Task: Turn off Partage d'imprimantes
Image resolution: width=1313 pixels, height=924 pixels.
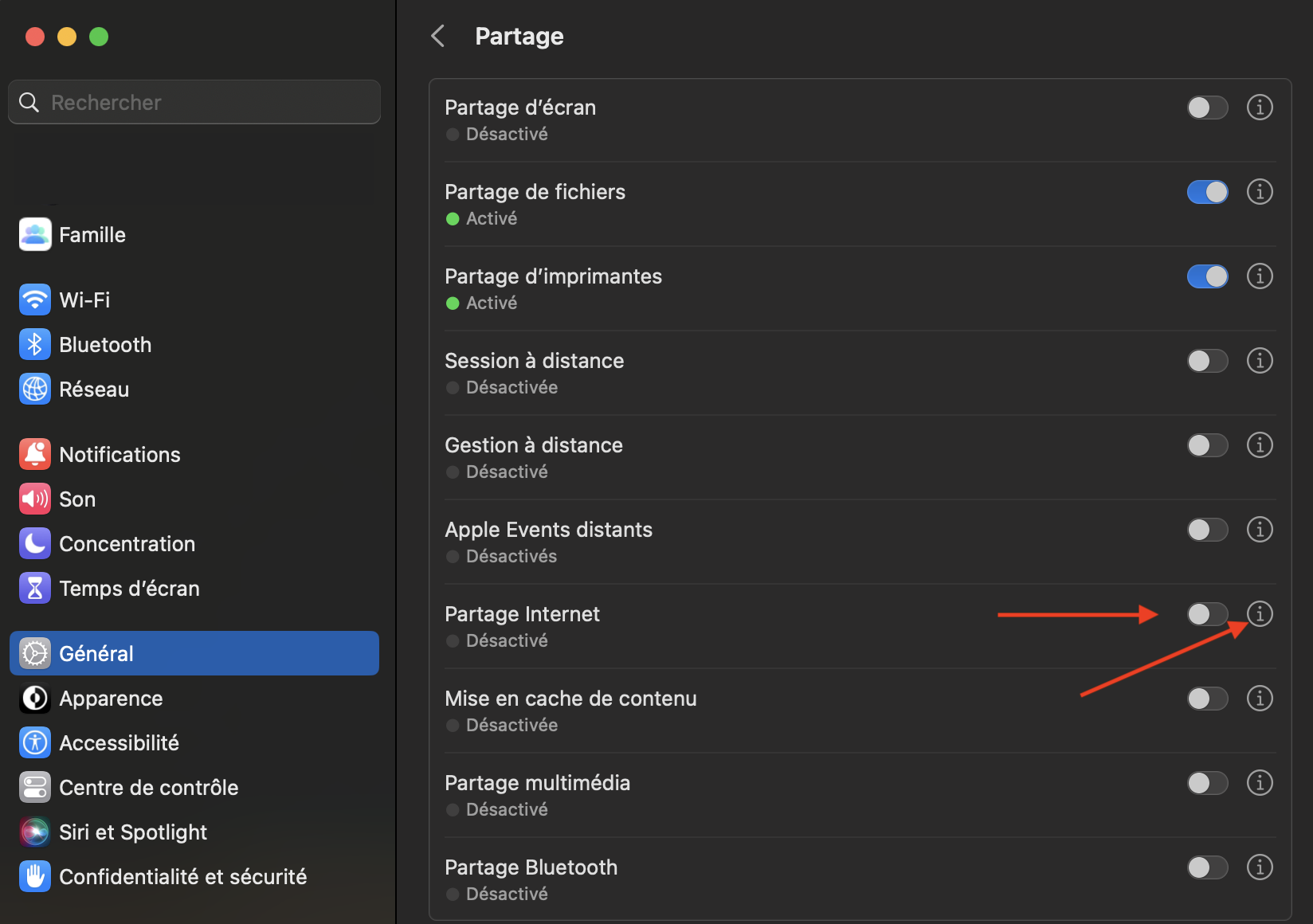Action: tap(1207, 276)
